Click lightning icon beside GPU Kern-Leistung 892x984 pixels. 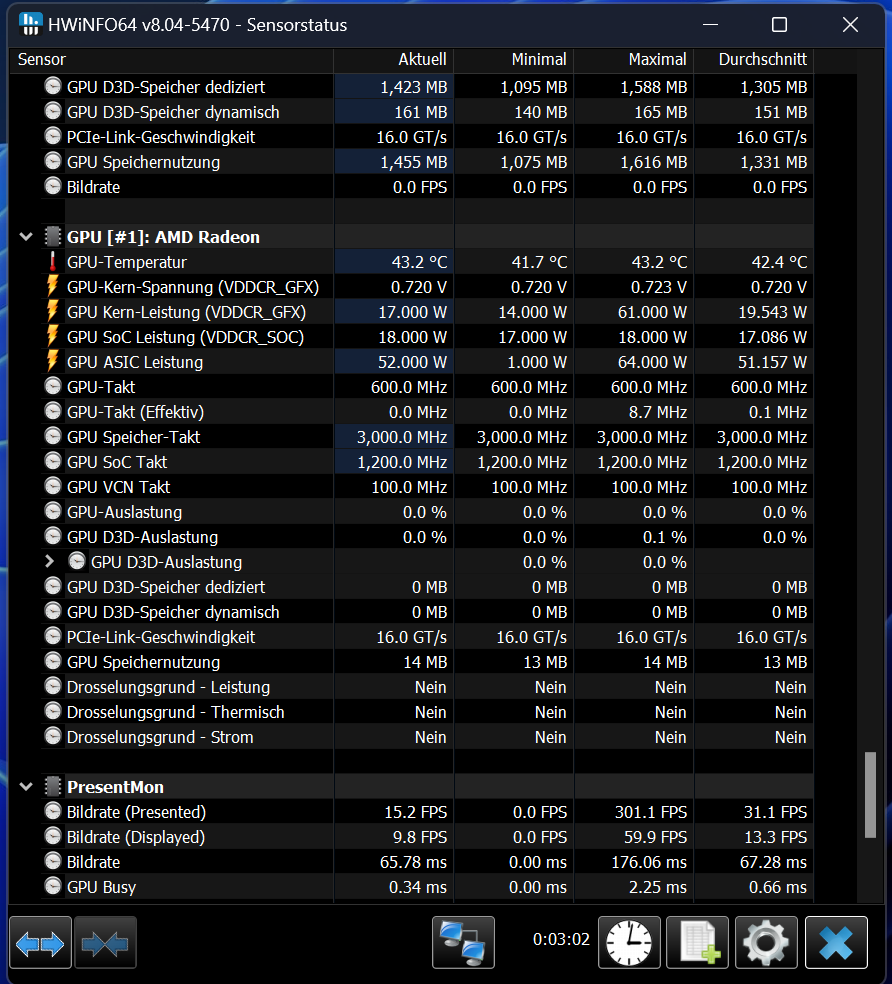[x=53, y=312]
